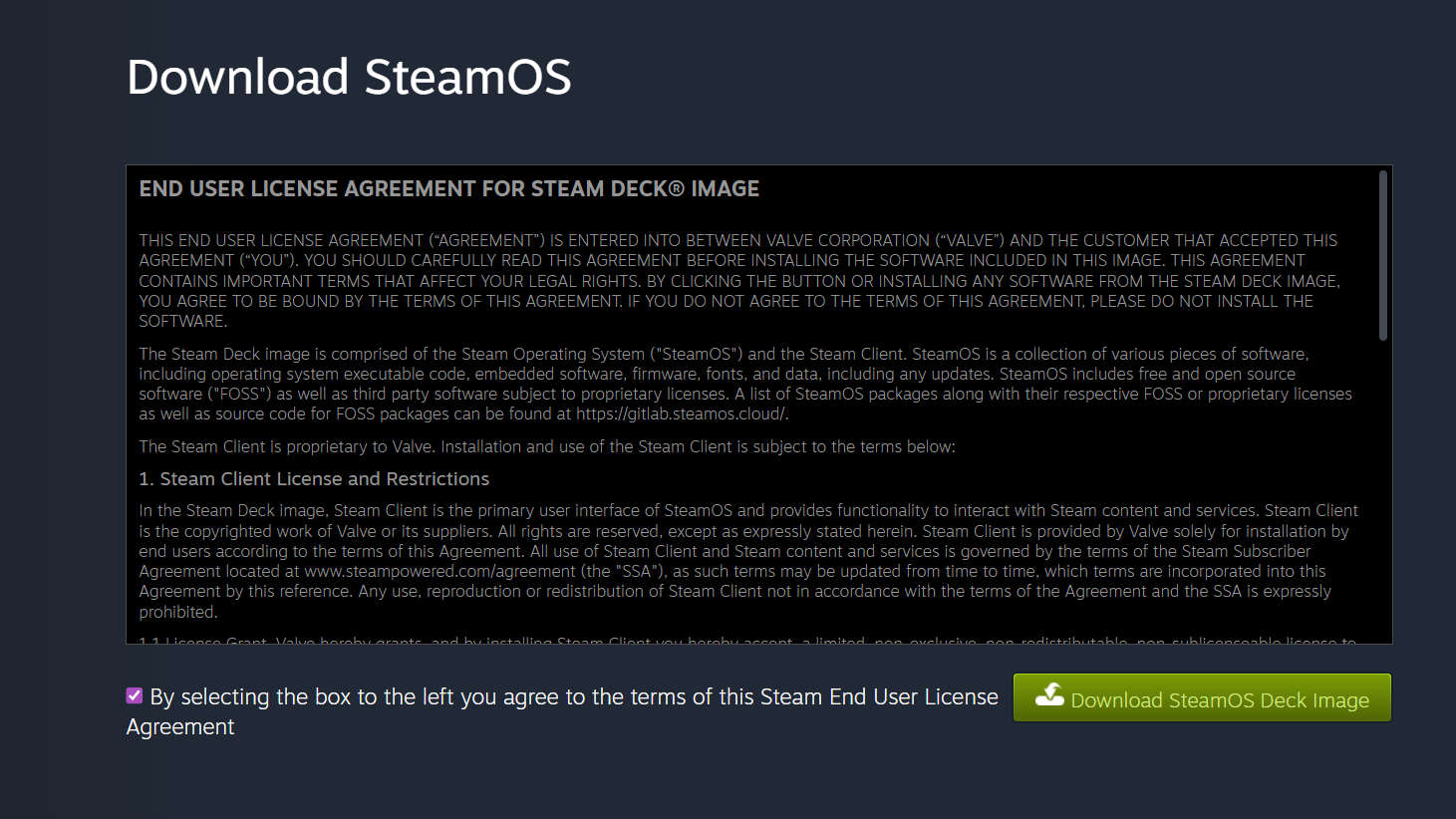Click the "Download SteamOS" page title
1456x819 pixels.
click(349, 77)
